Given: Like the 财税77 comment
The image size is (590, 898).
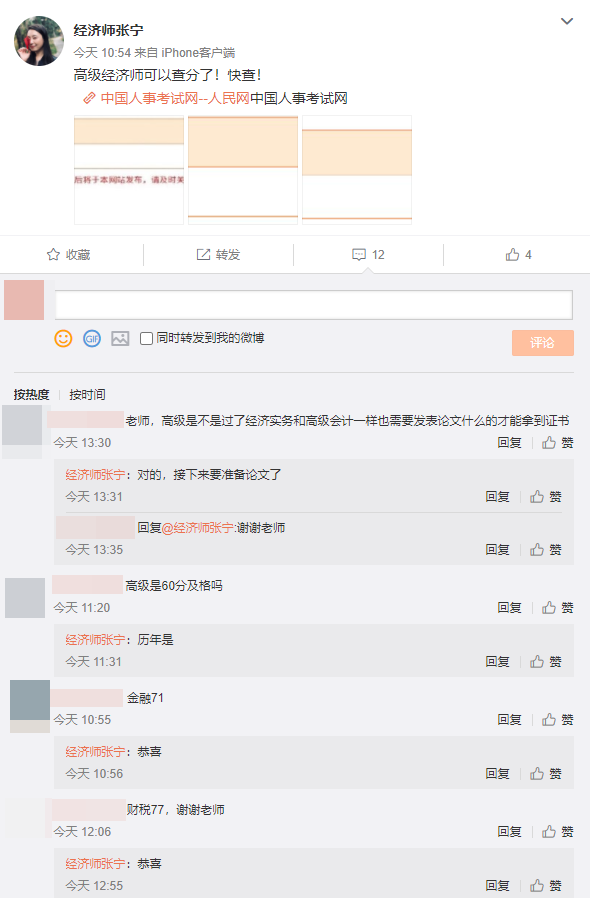Looking at the screenshot, I should click(x=557, y=832).
